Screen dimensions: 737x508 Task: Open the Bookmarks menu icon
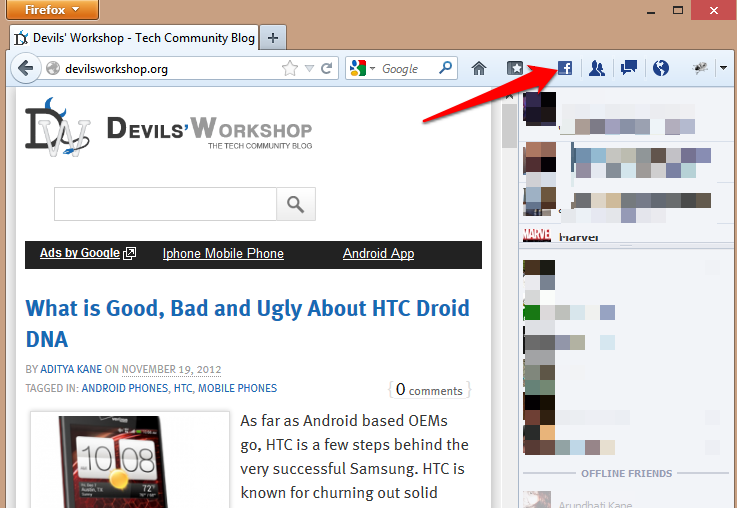tap(515, 69)
